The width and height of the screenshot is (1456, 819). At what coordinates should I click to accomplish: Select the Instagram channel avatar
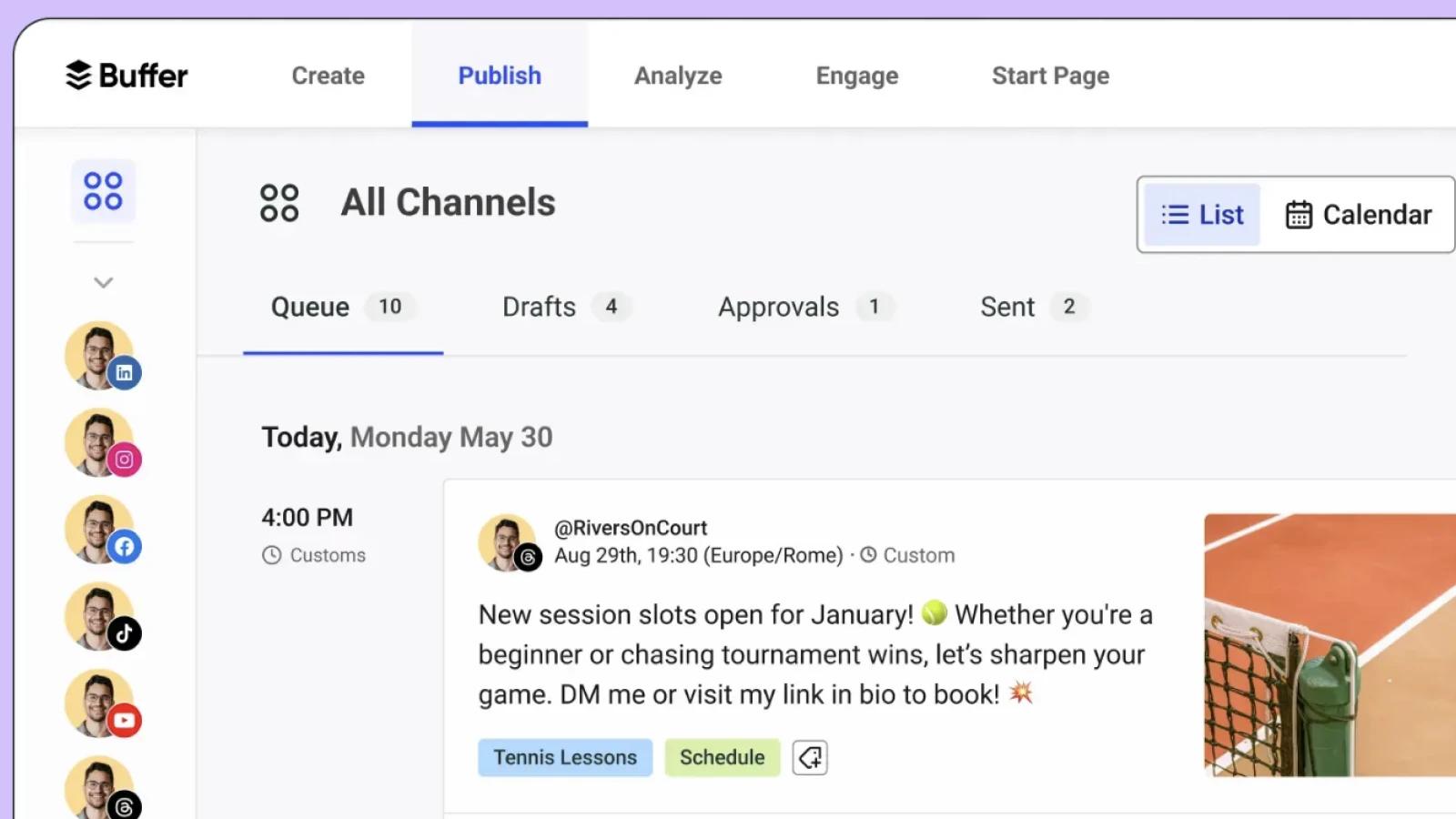[x=102, y=443]
